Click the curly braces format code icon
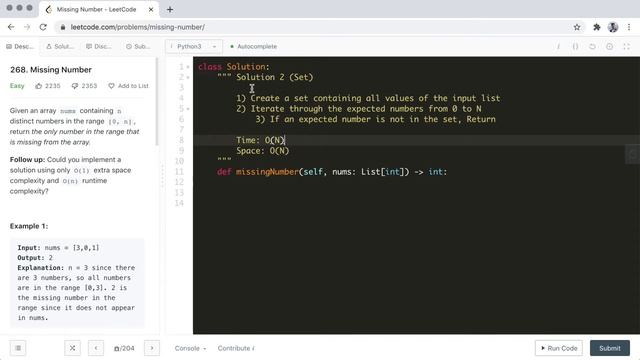640x360 pixels. pyautogui.click(x=575, y=47)
